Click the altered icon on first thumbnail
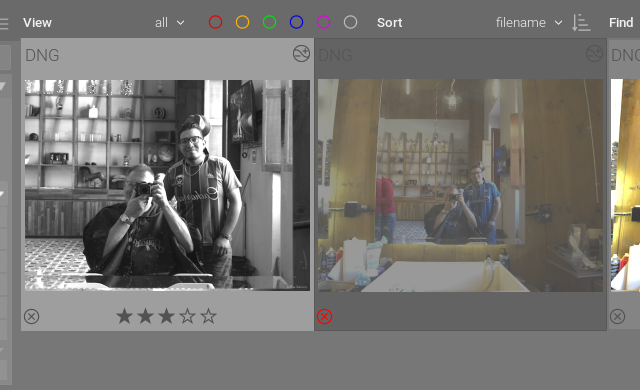 click(301, 53)
